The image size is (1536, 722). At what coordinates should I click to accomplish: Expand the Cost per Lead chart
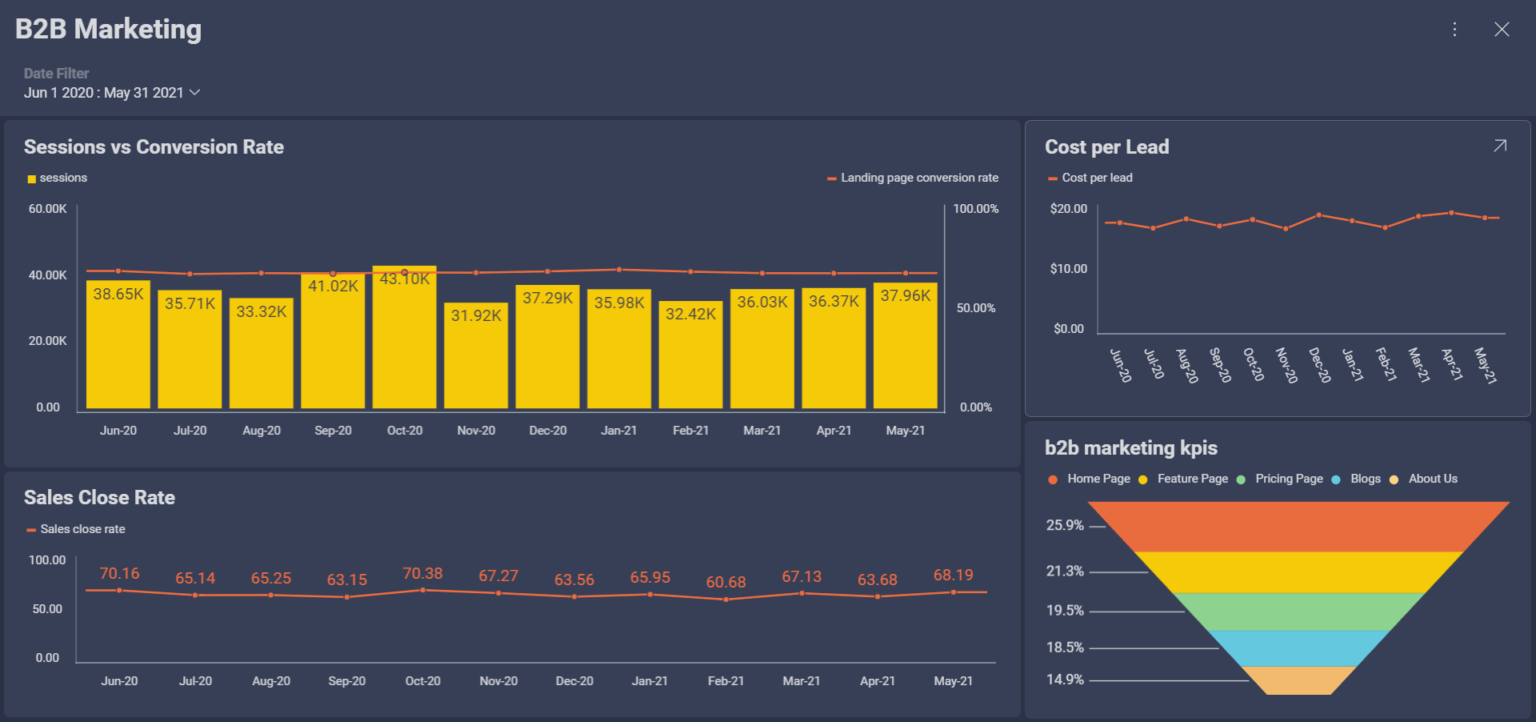tap(1499, 145)
